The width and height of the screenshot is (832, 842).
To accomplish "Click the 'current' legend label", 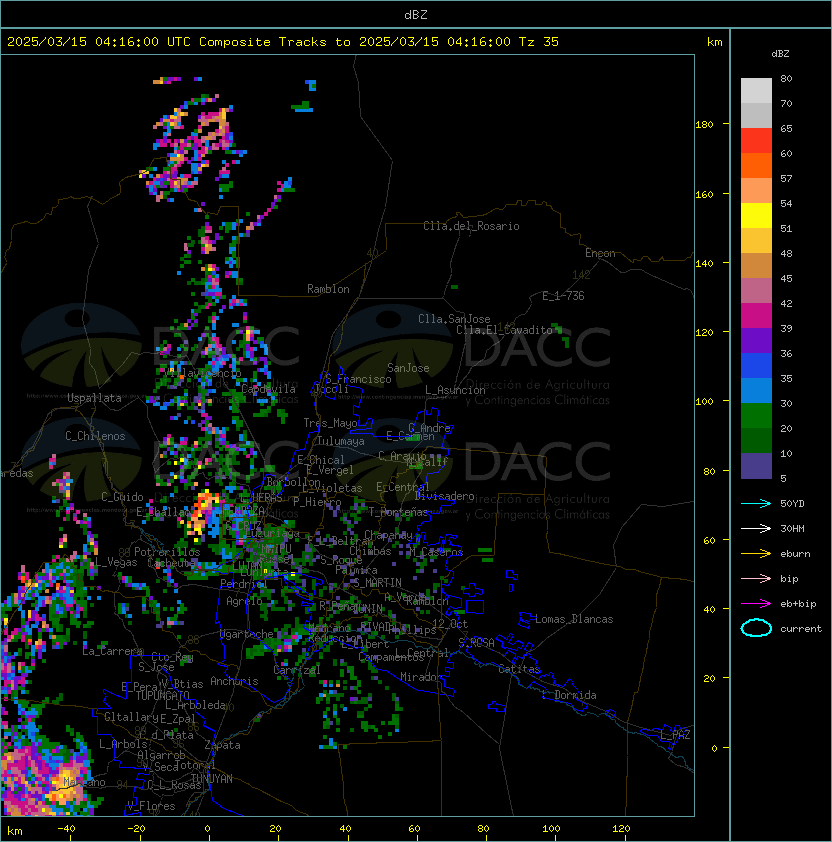I will click(801, 629).
